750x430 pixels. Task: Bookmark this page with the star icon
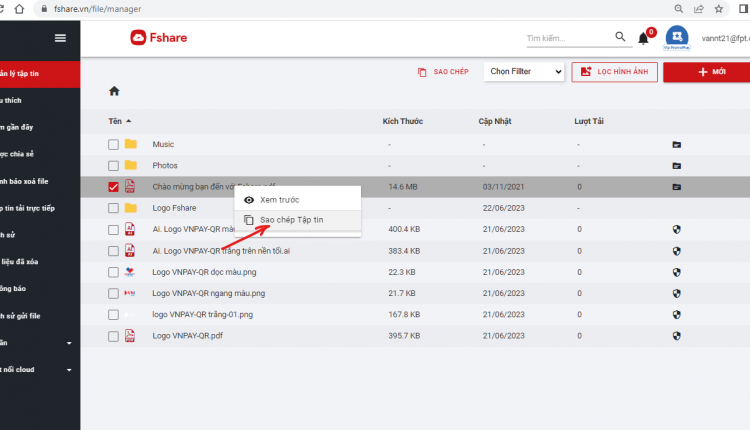pos(719,9)
